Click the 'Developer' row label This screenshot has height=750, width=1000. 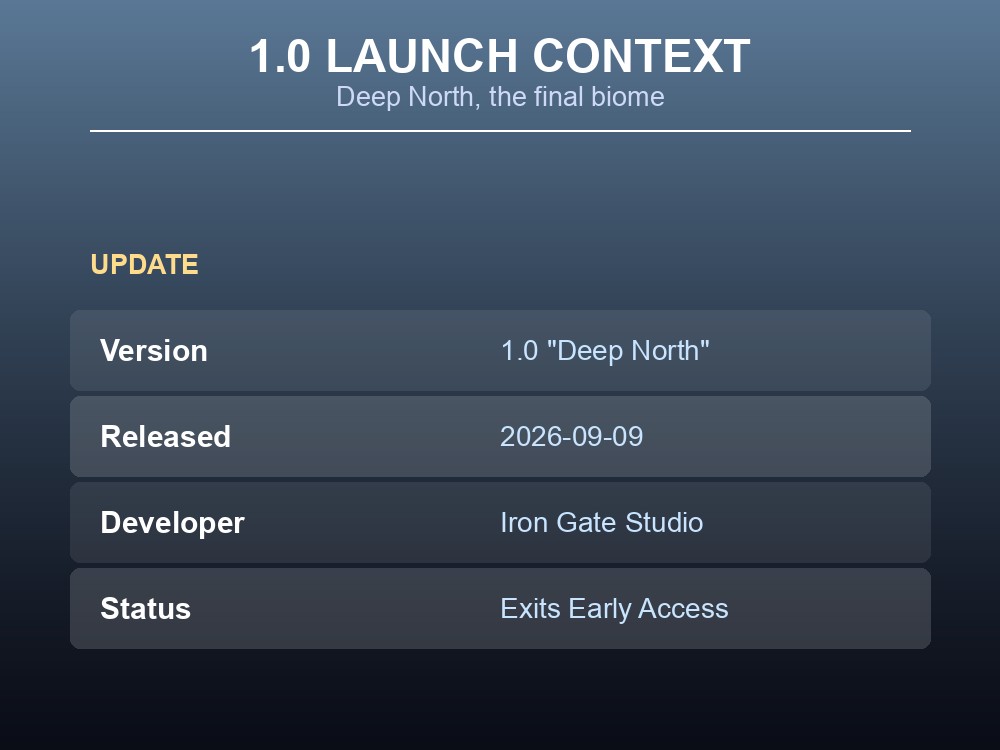172,523
